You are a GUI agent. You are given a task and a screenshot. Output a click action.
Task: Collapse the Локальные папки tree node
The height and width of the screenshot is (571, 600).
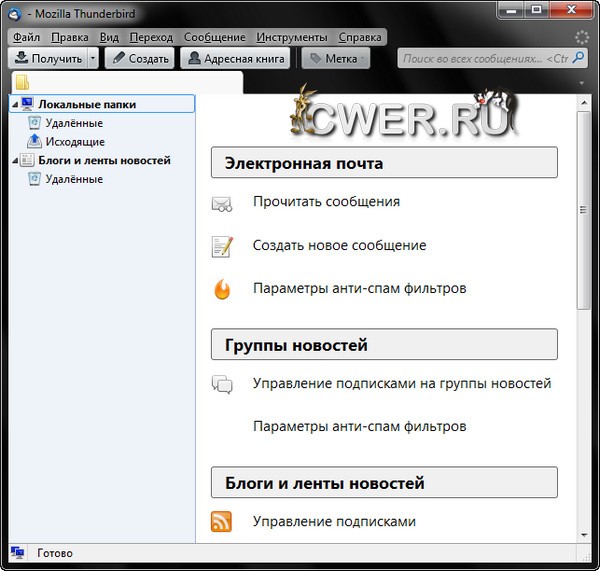pyautogui.click(x=14, y=105)
